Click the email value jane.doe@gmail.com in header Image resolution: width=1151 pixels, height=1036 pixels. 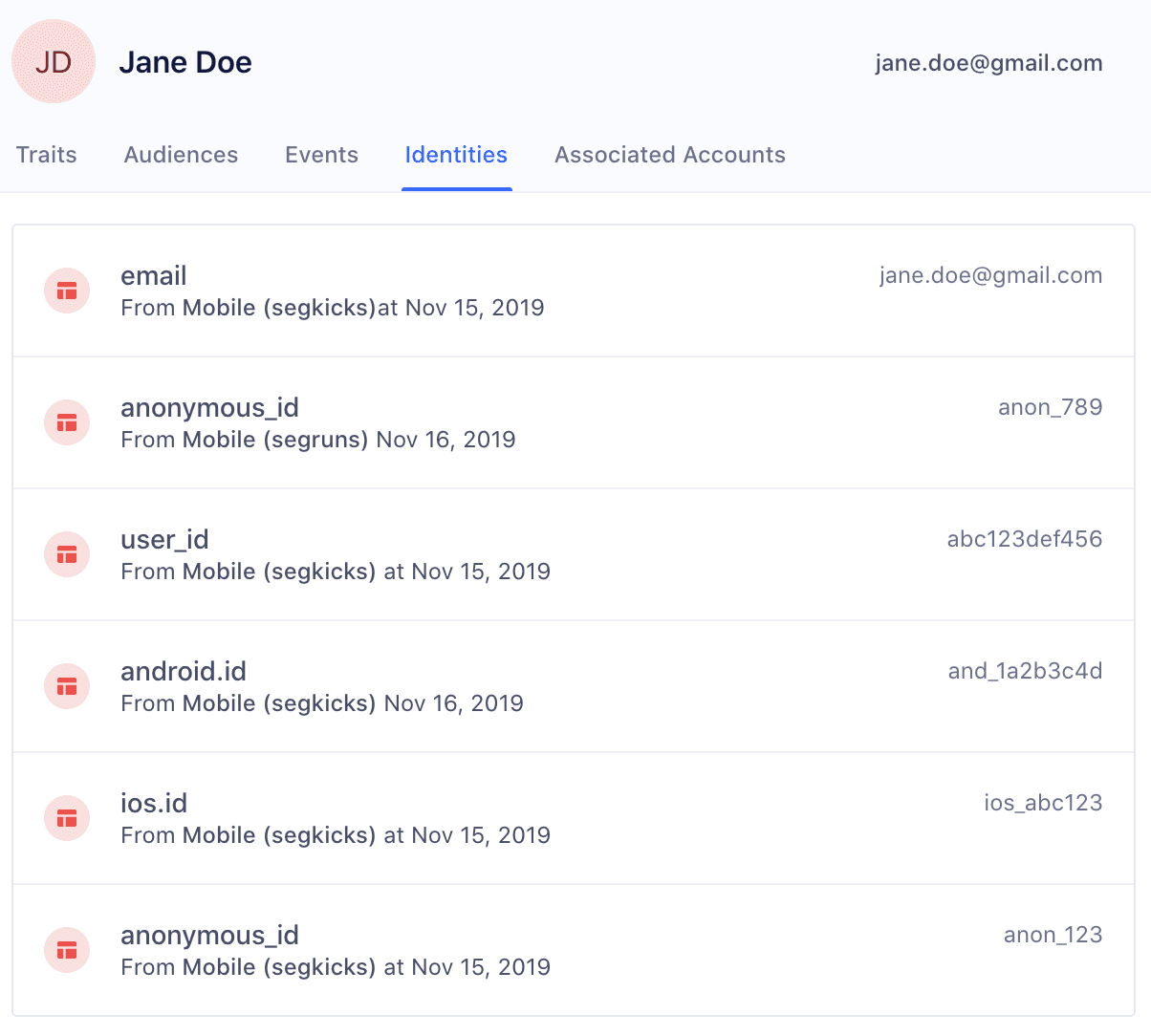point(988,63)
